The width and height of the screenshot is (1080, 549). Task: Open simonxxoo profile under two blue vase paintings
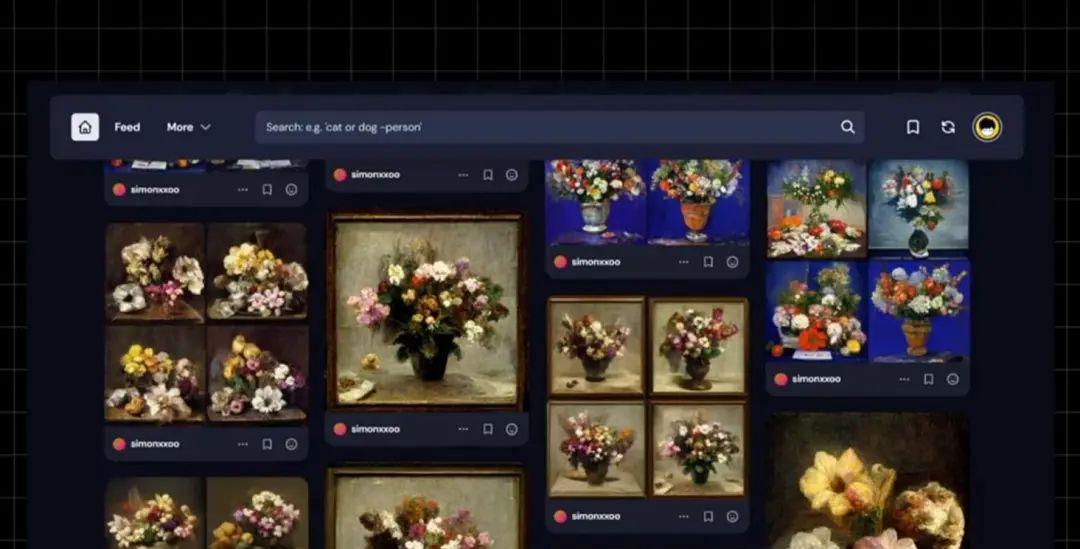(x=596, y=262)
